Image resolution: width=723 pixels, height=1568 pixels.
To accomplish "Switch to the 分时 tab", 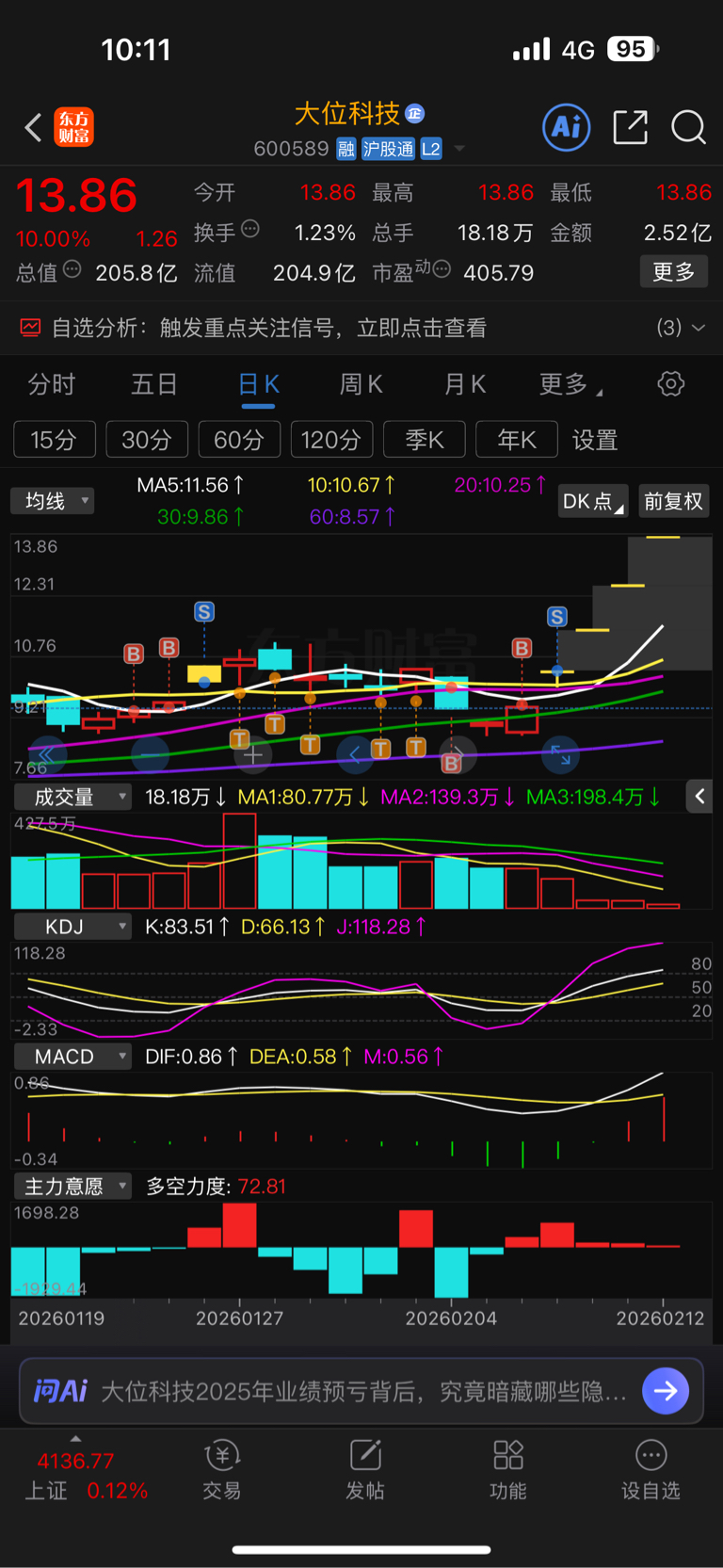I will tap(52, 384).
